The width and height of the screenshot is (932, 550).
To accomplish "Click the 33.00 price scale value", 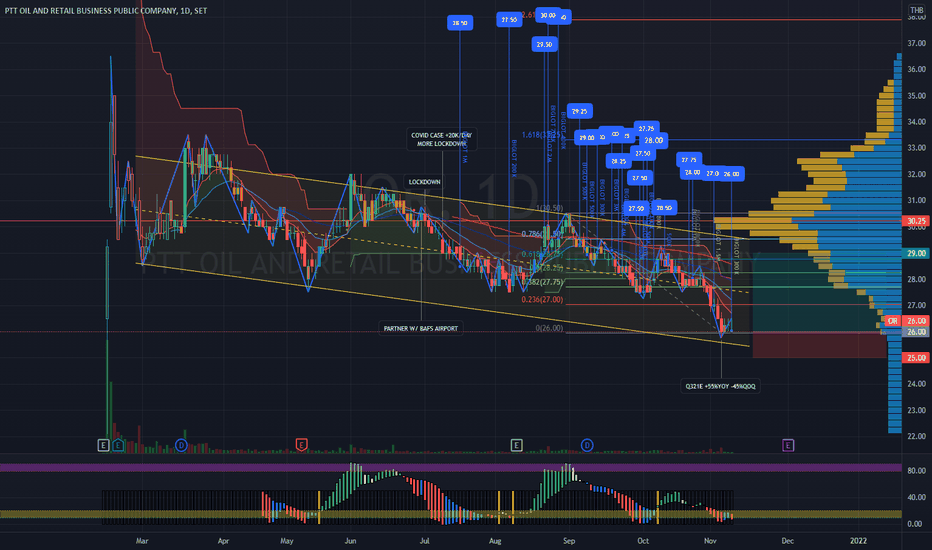I will tap(917, 148).
